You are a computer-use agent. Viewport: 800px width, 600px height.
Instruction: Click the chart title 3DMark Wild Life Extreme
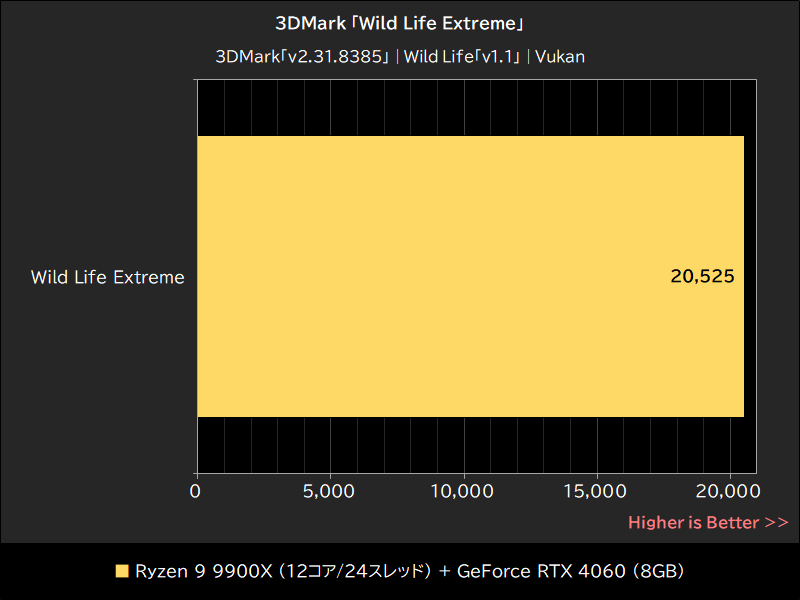click(x=400, y=22)
